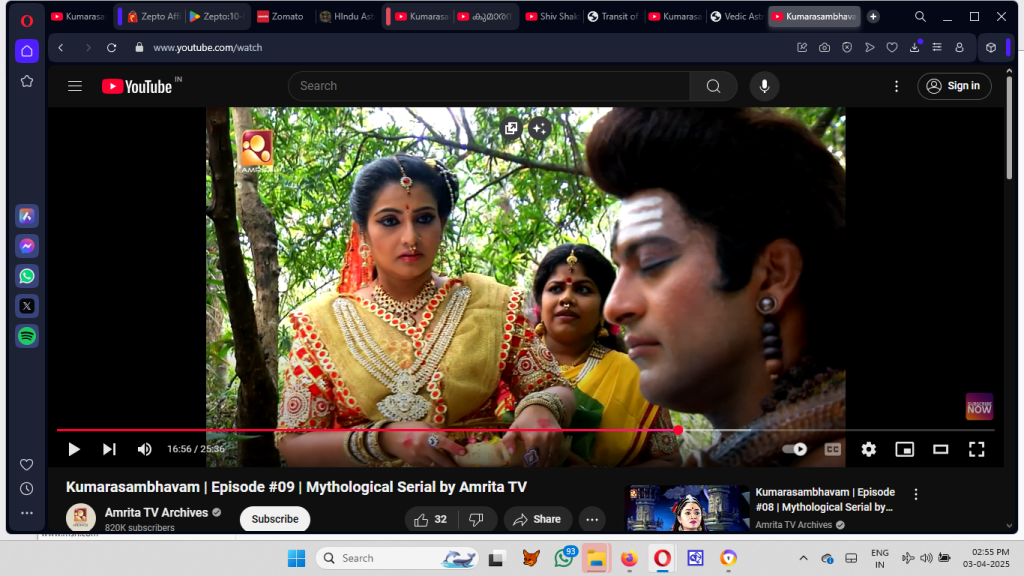Click the YouTube search magnifier button
The width and height of the screenshot is (1024, 576).
(x=714, y=86)
